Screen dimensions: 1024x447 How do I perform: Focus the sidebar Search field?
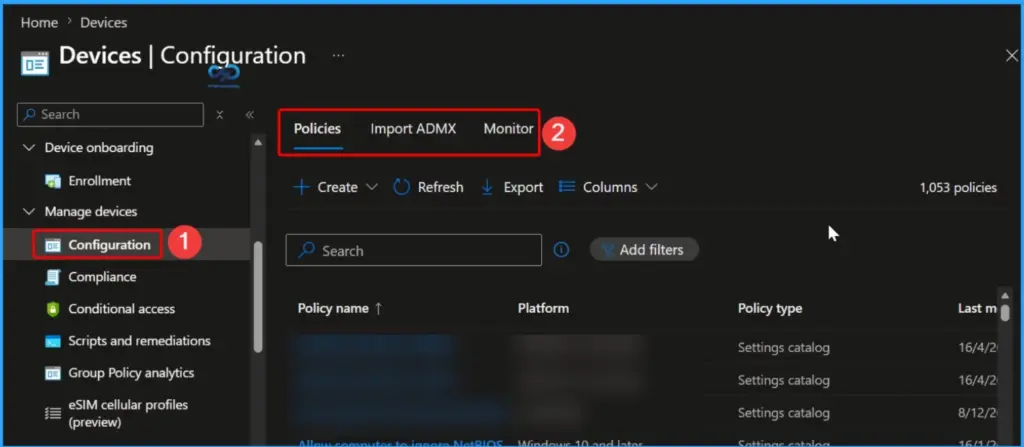point(110,114)
